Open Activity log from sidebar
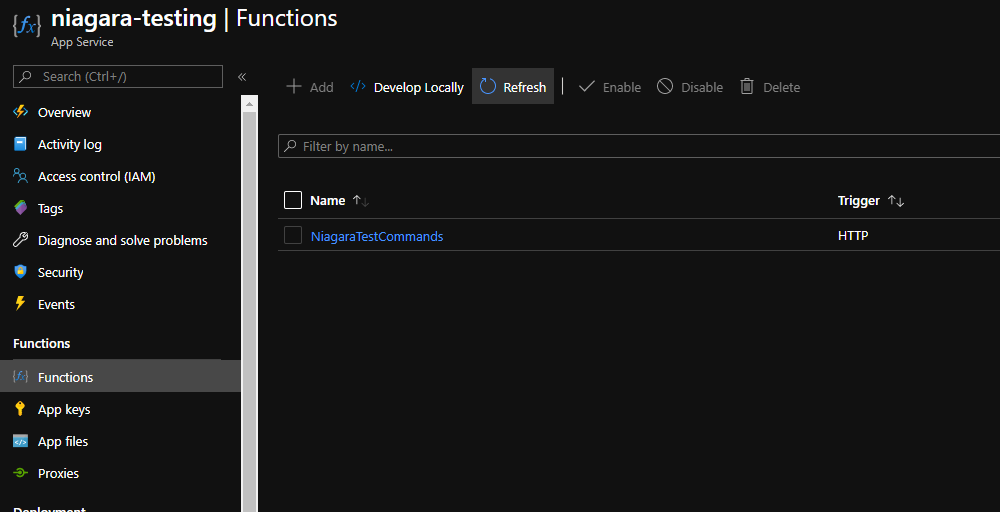1000x512 pixels. point(69,144)
